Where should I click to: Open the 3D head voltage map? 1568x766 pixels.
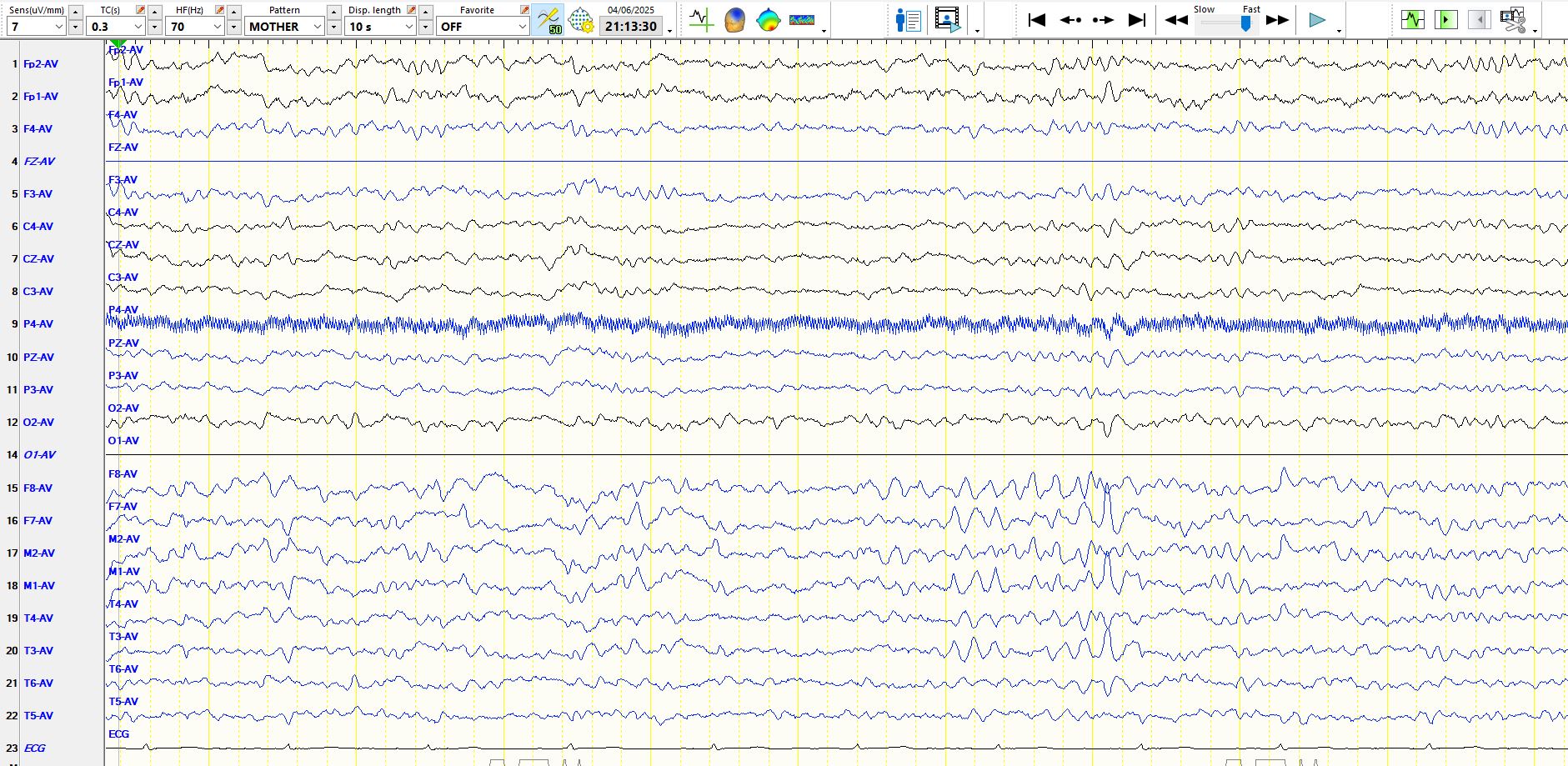[x=734, y=20]
